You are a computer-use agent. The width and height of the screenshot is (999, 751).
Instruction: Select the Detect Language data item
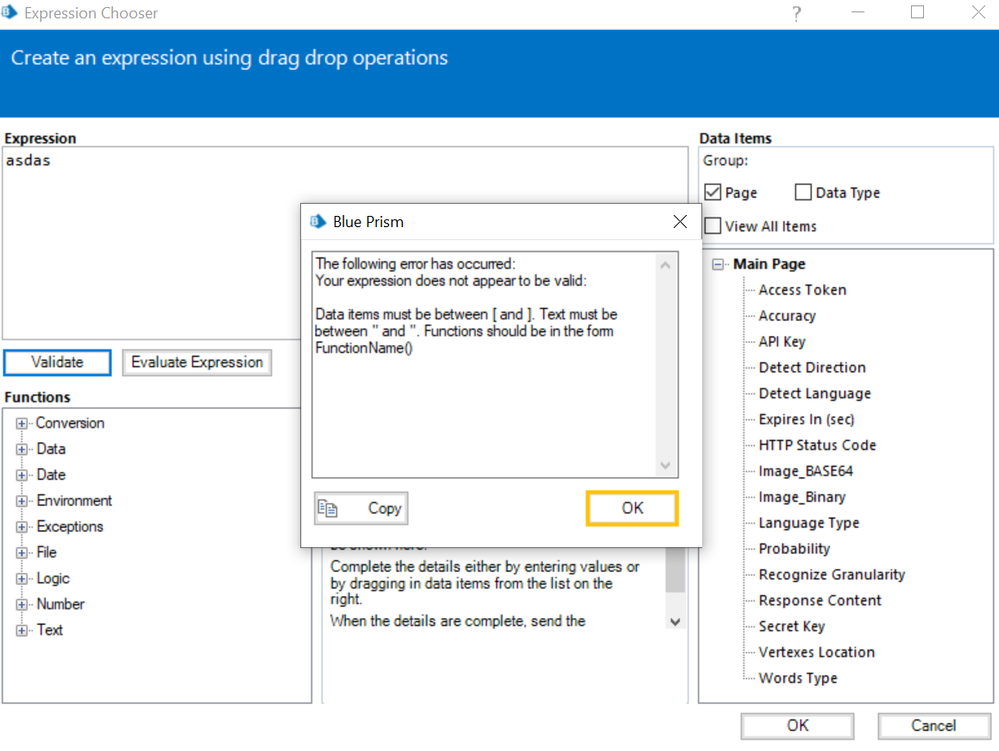coord(814,394)
